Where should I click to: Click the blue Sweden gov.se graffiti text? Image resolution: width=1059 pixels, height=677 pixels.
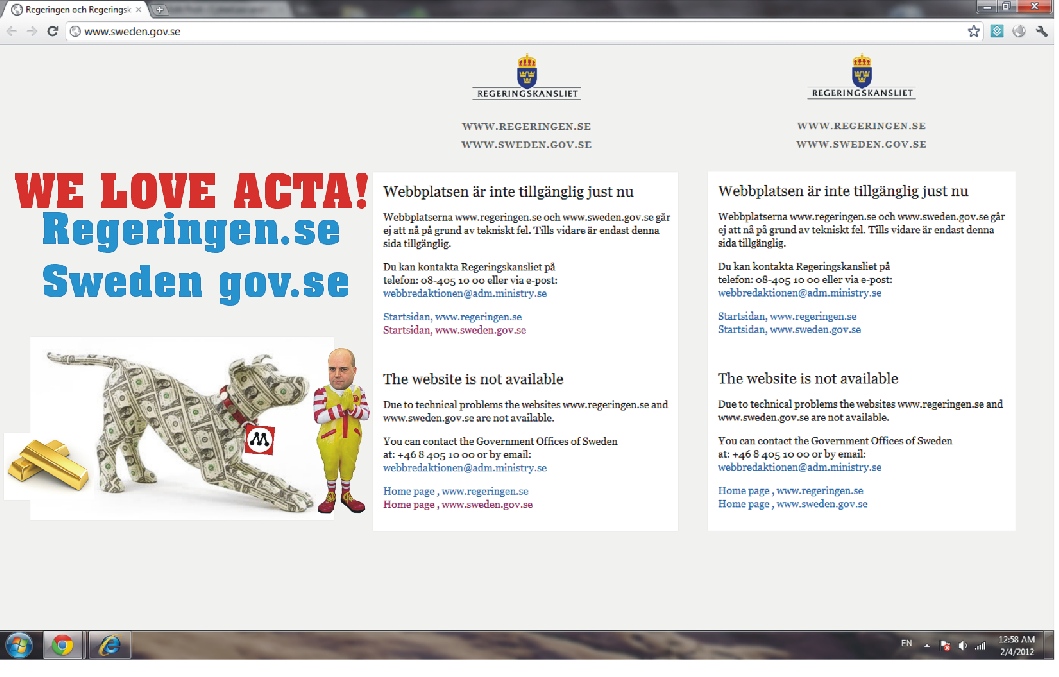(x=196, y=282)
